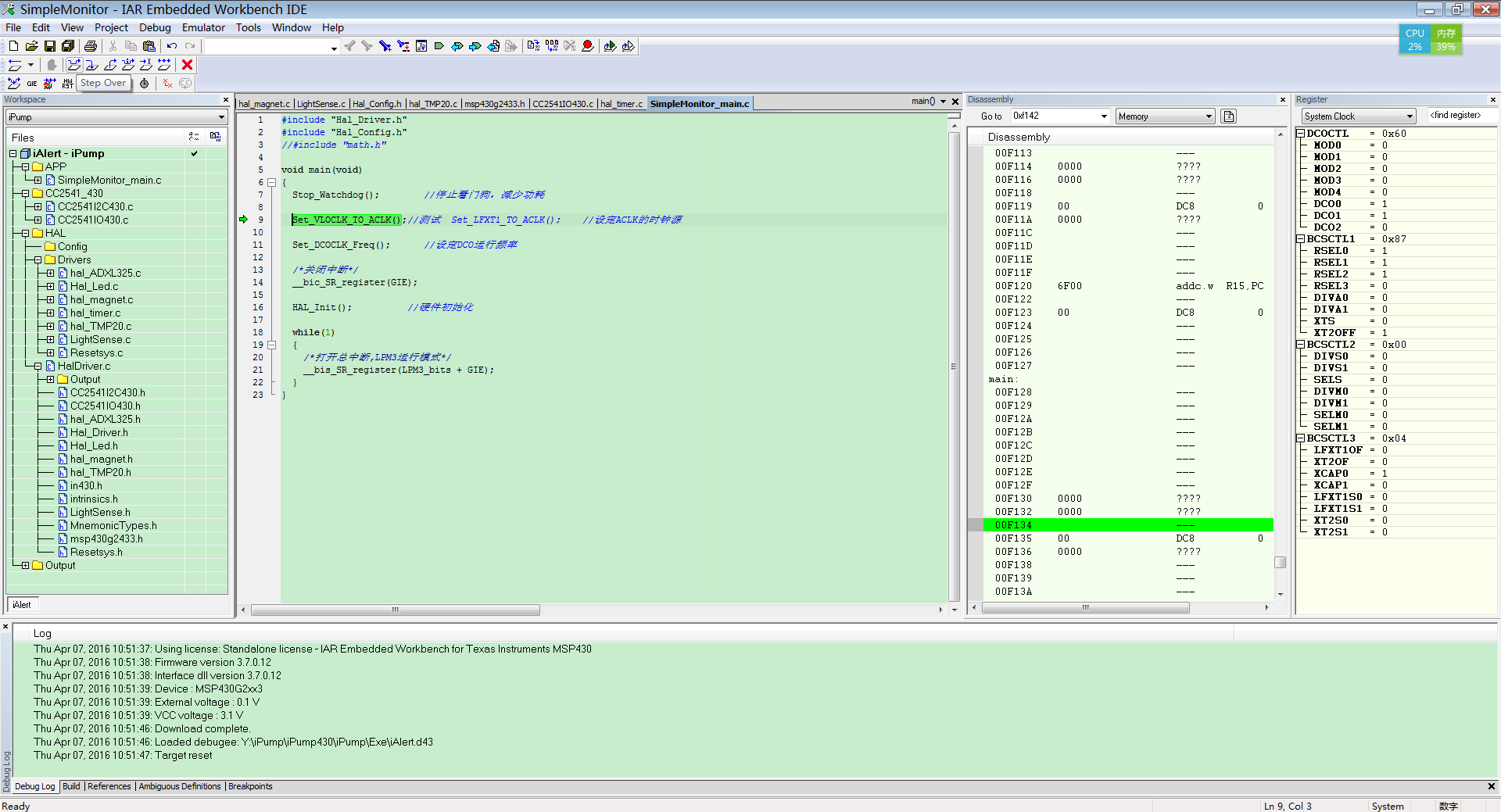Click the red Stop Debugging X icon

coord(187,65)
